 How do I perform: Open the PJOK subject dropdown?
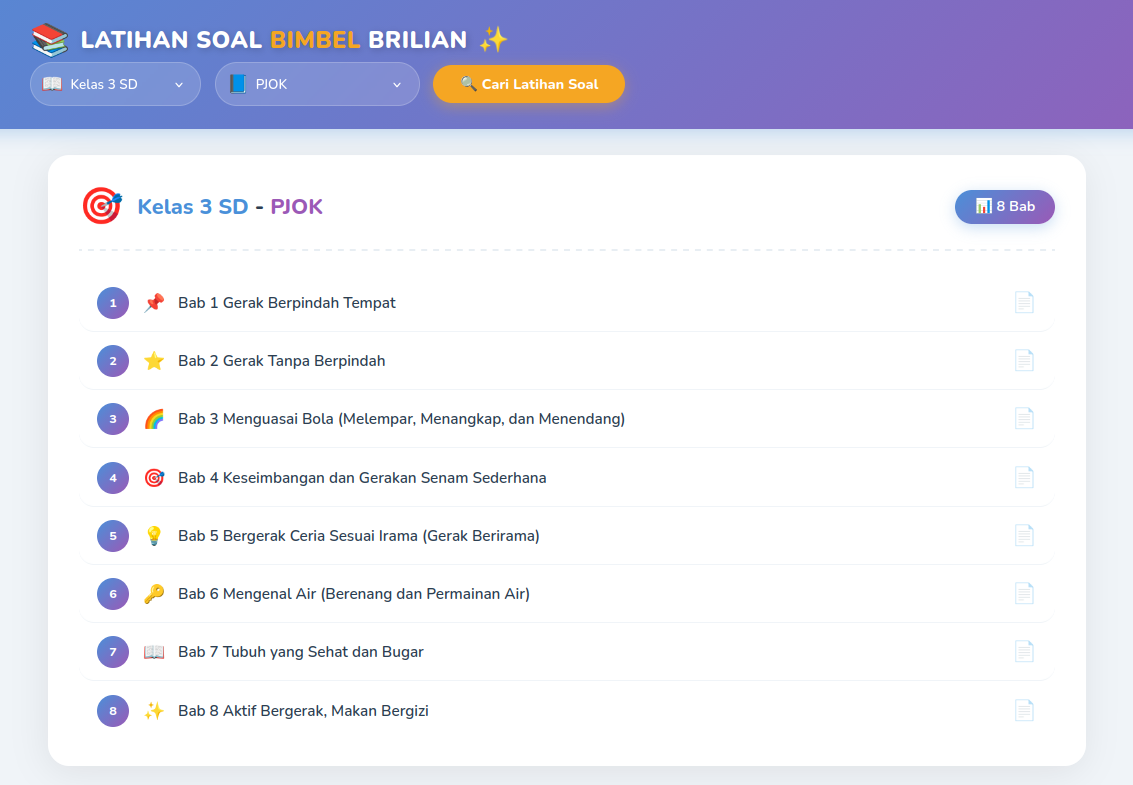pyautogui.click(x=317, y=84)
